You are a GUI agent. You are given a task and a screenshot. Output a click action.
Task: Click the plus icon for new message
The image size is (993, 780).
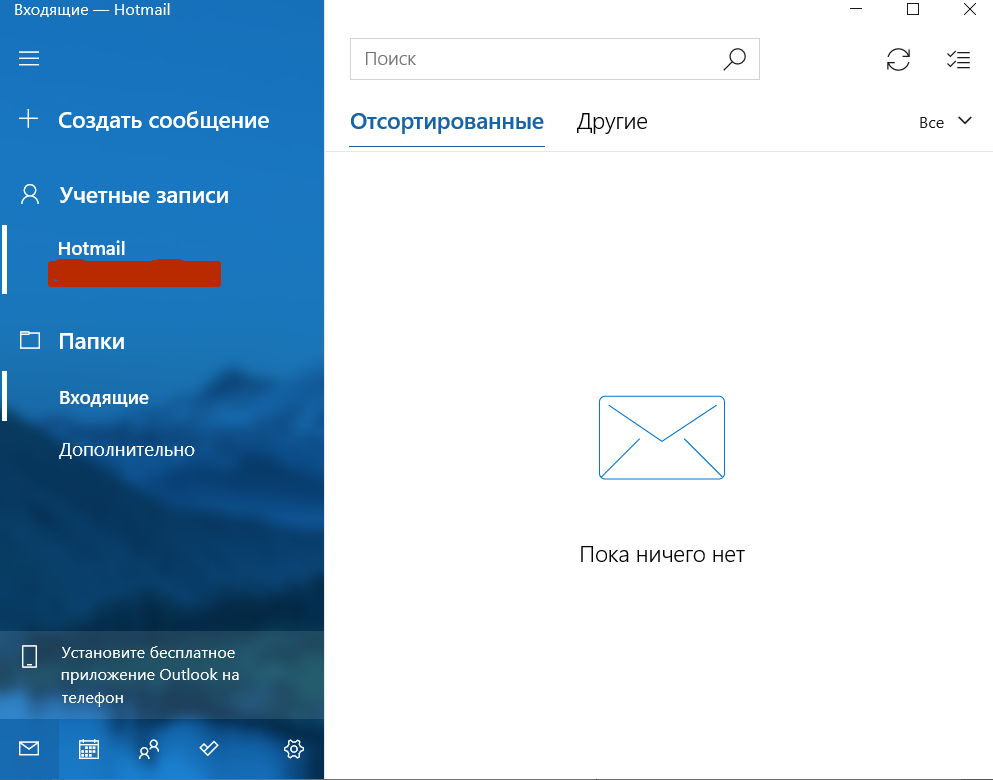pos(28,118)
